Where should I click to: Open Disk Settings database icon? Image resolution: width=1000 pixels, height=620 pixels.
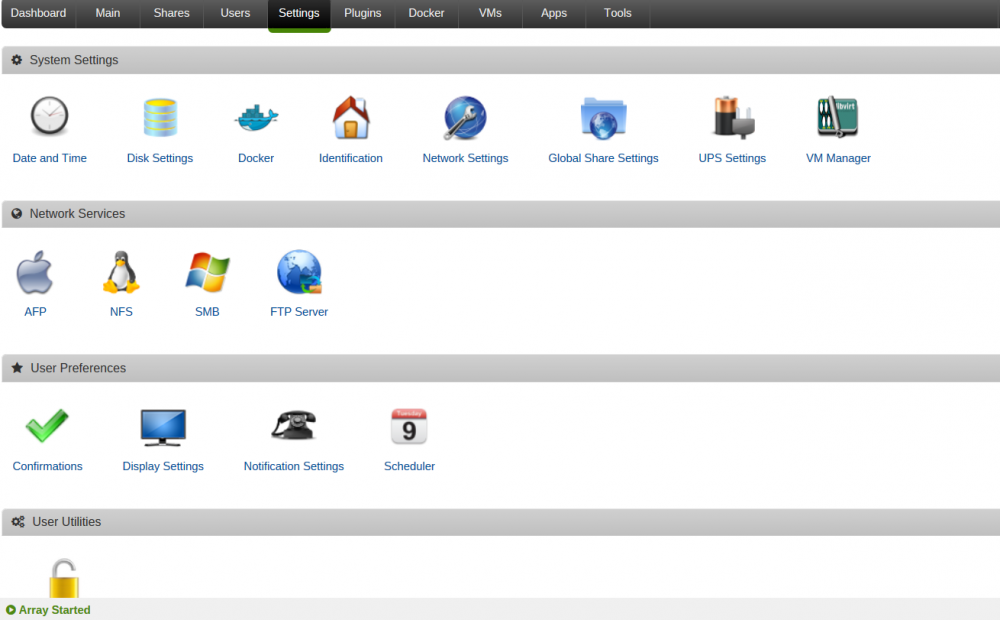[x=160, y=117]
